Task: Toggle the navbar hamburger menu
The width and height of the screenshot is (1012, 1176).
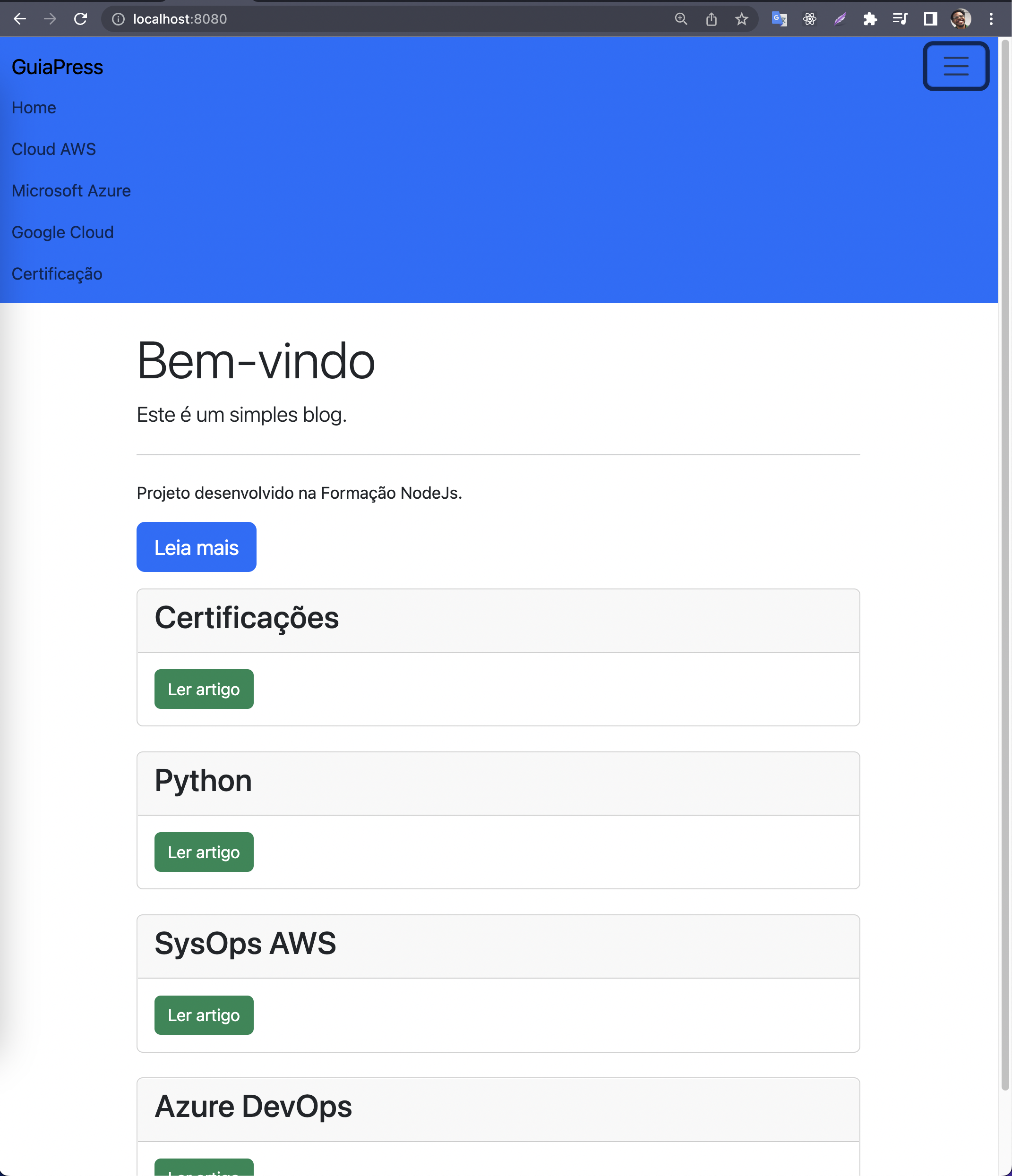Action: [x=956, y=67]
